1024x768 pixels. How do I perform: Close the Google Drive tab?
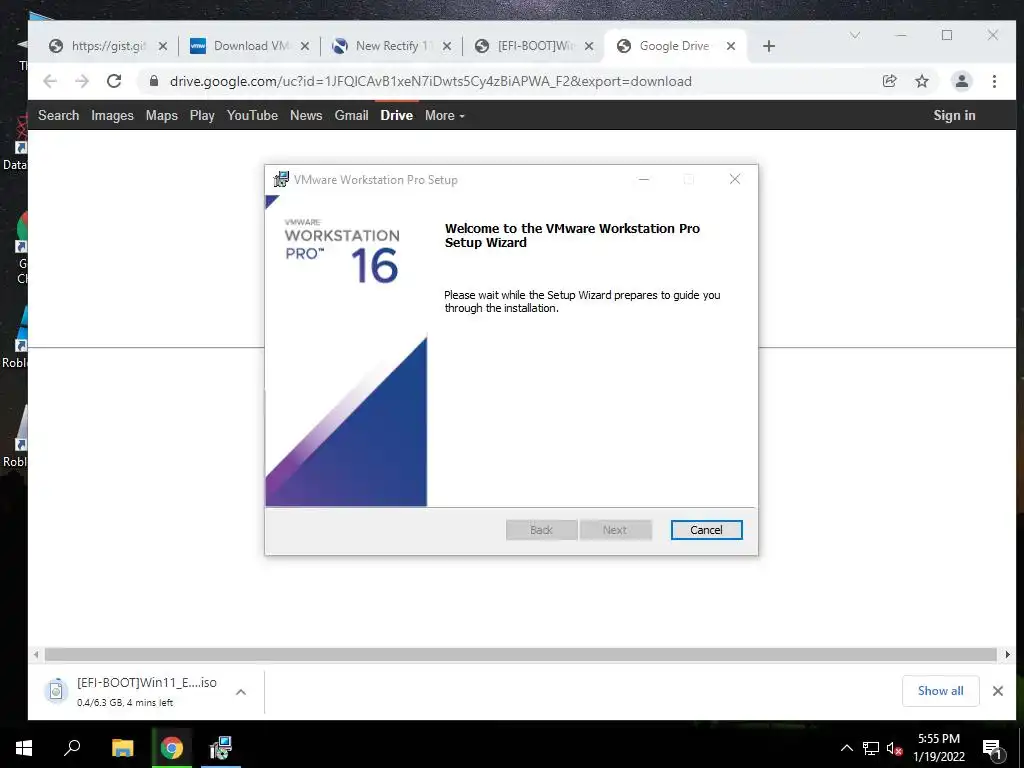(731, 46)
